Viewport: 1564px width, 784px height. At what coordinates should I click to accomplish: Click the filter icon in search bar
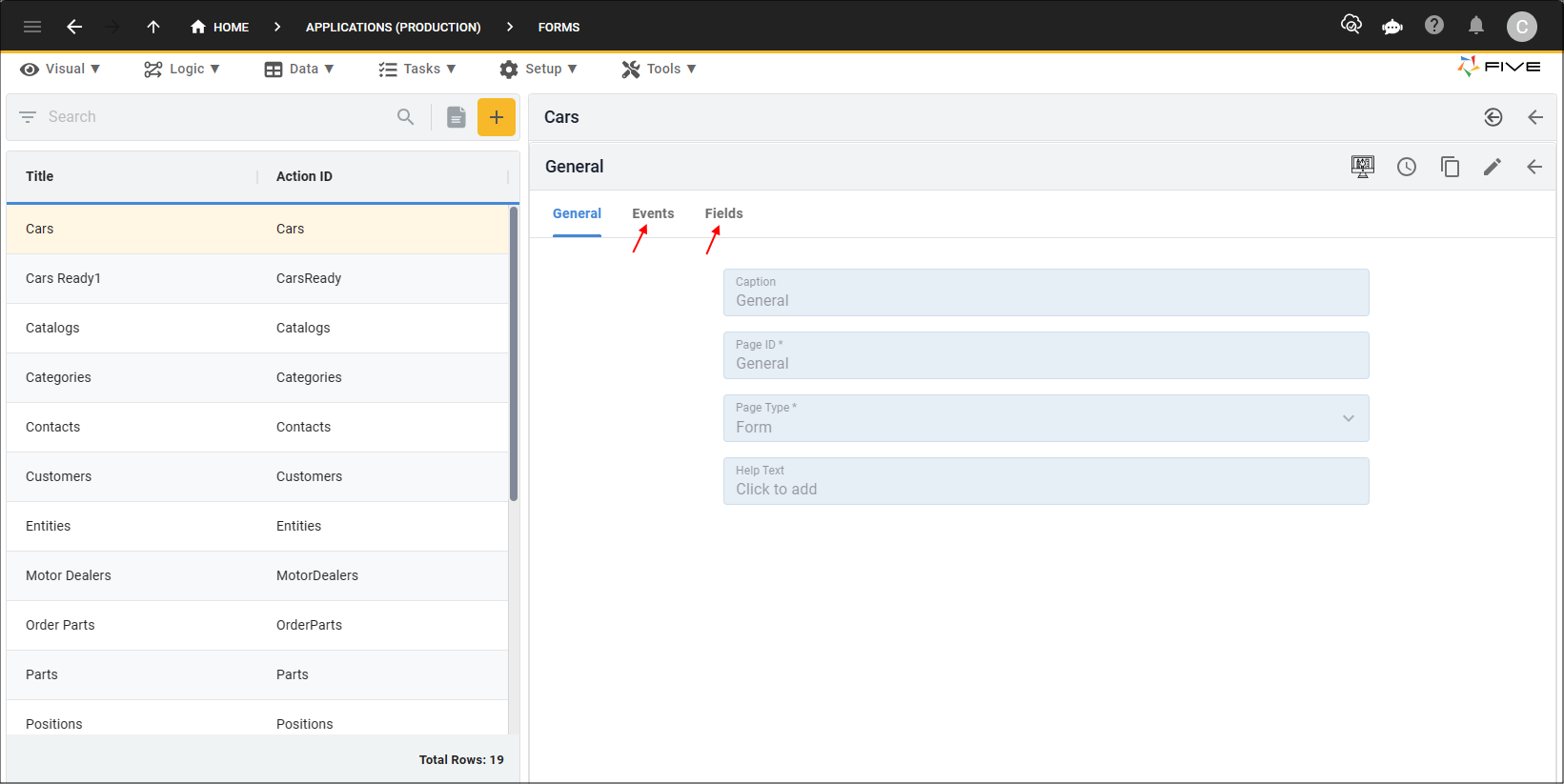(28, 116)
